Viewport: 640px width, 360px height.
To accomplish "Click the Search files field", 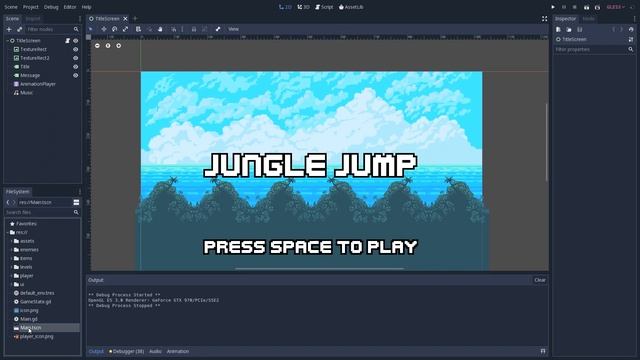I will click(x=42, y=213).
